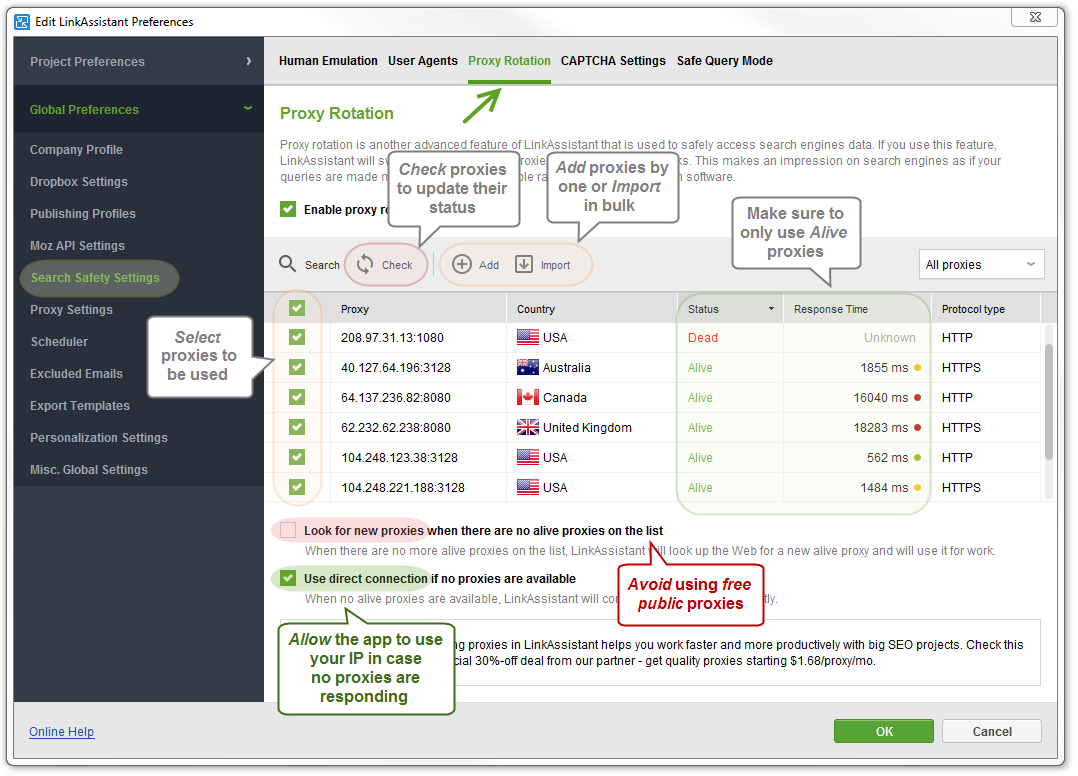Screen dimensions: 1078x776
Task: Open Misc. Global Settings
Action: tap(88, 469)
